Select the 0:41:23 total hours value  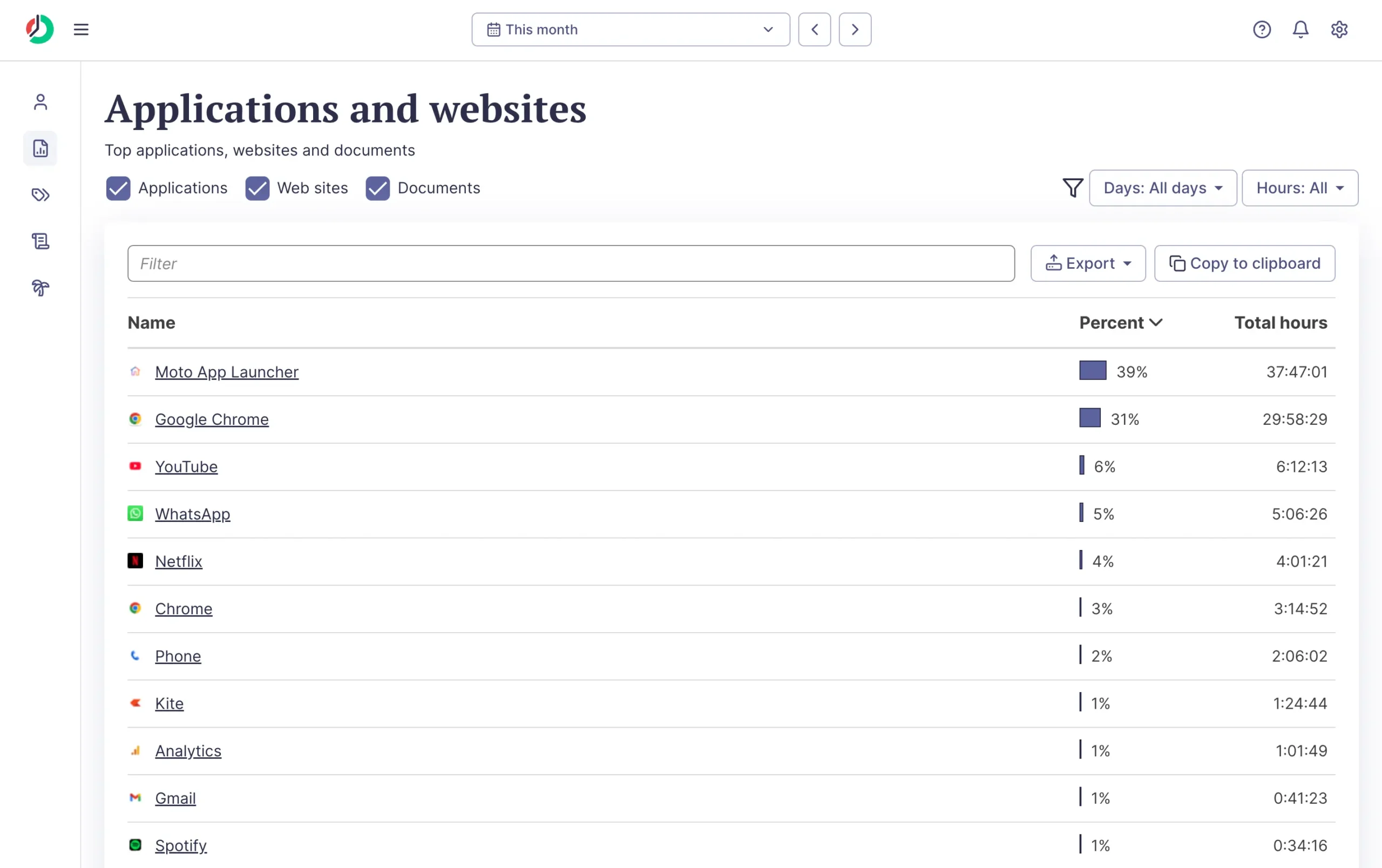pos(1300,798)
